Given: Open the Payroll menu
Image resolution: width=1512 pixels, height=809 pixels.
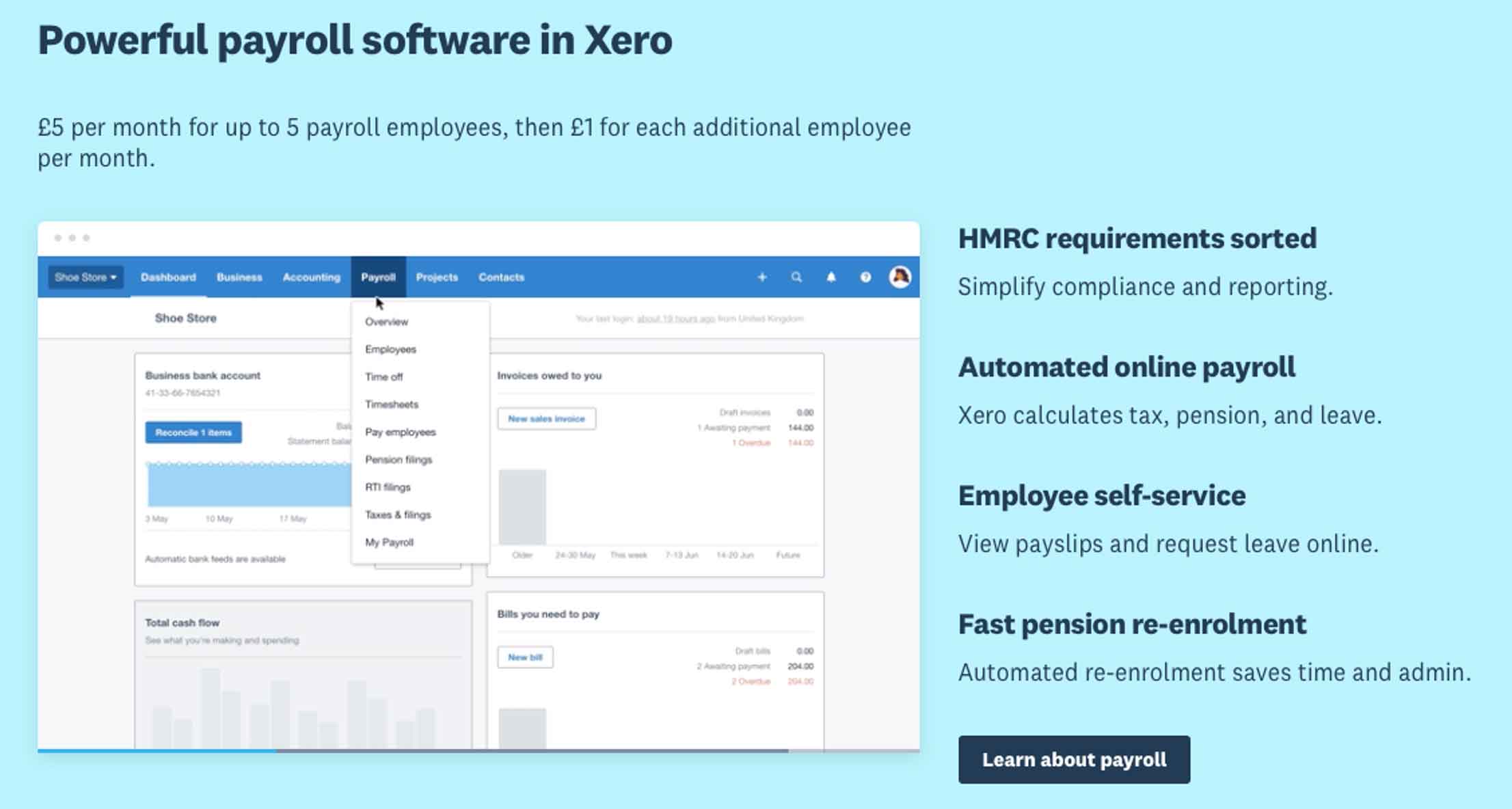Looking at the screenshot, I should (x=378, y=277).
